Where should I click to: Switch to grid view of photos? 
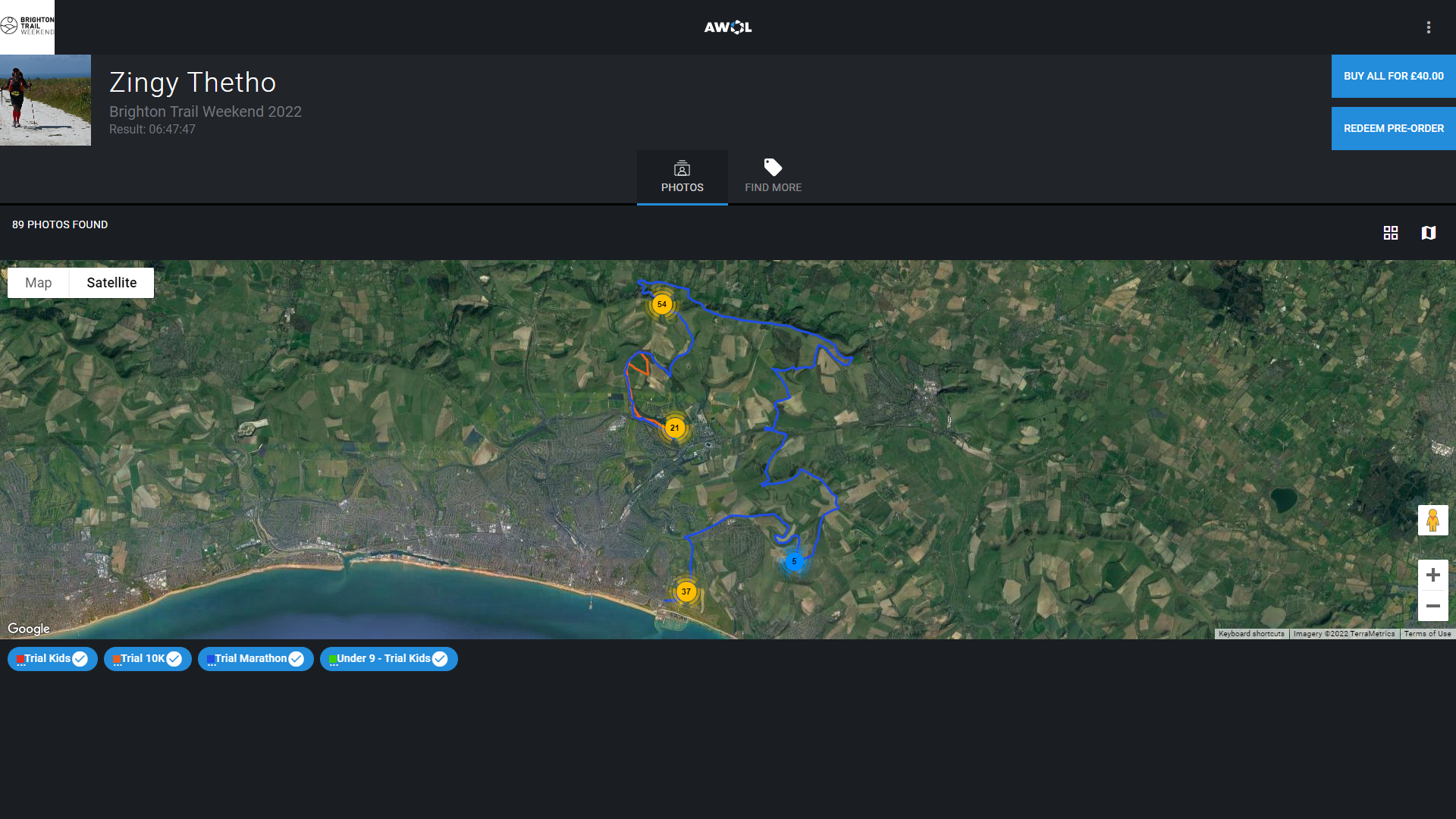point(1390,233)
